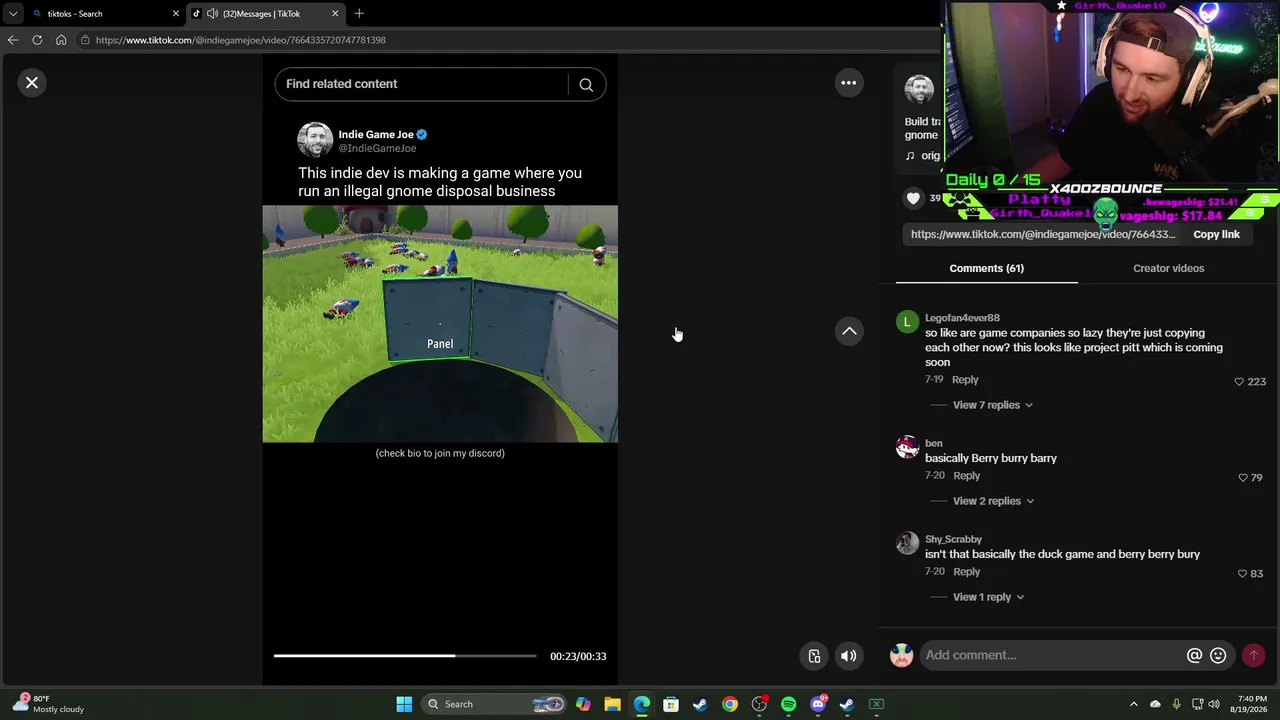
Task: Open Legofan4ever88's profile avatar
Action: 907,322
